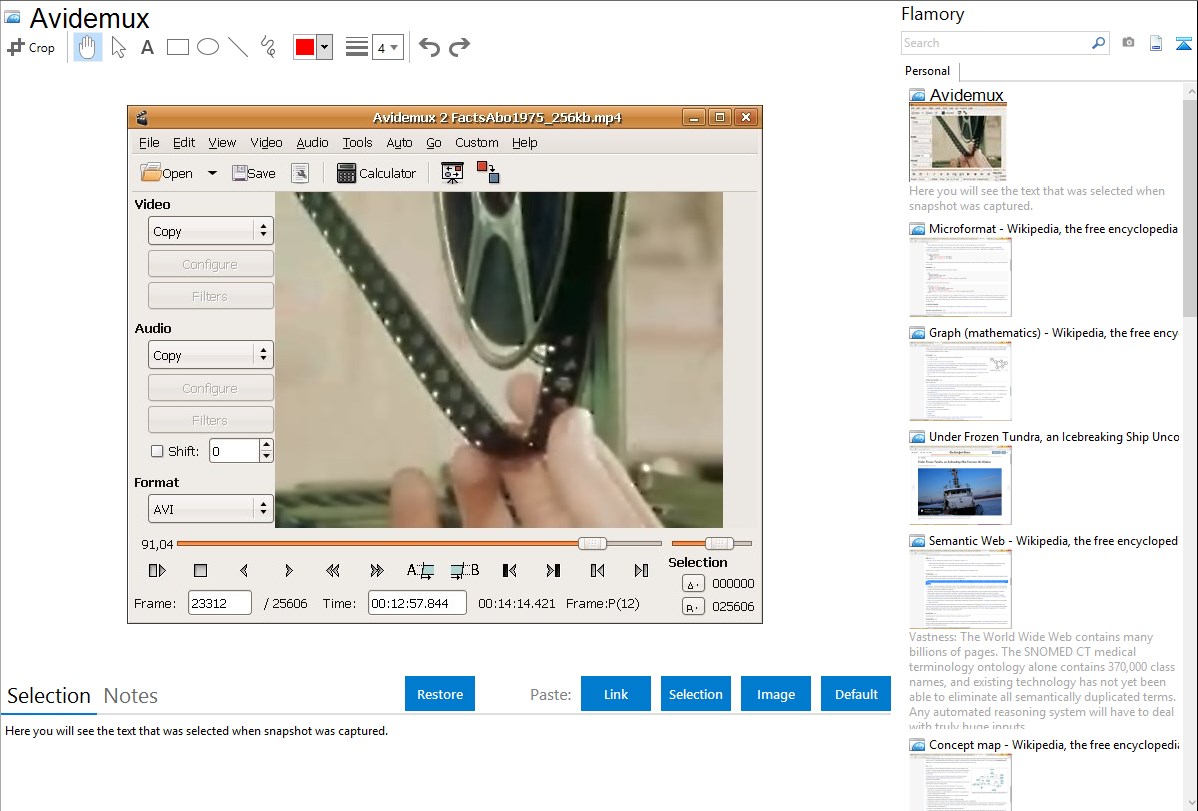The height and width of the screenshot is (811, 1198).
Task: Focus the Flamory Search field
Action: point(996,43)
